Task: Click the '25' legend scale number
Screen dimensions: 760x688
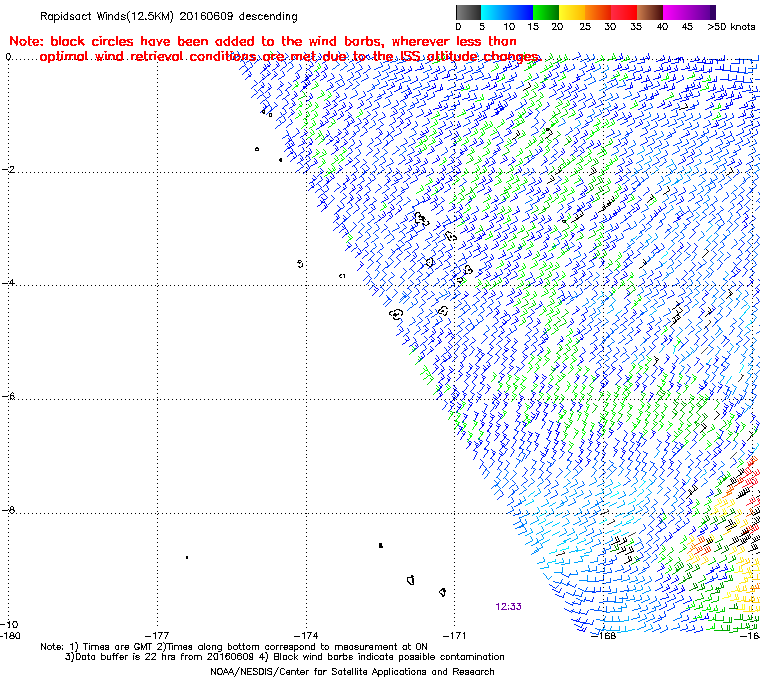Action: (x=585, y=27)
